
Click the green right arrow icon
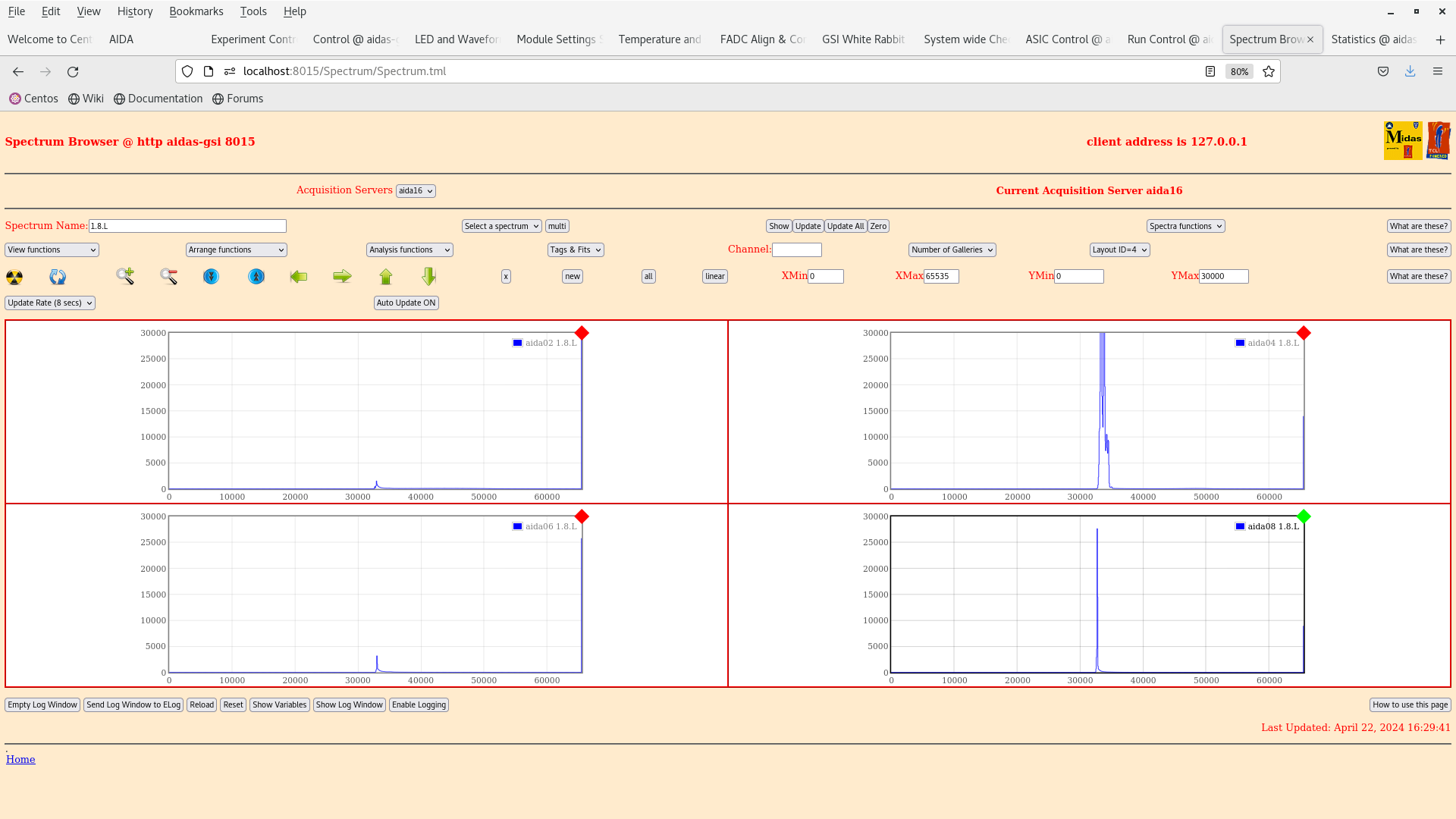coord(342,277)
